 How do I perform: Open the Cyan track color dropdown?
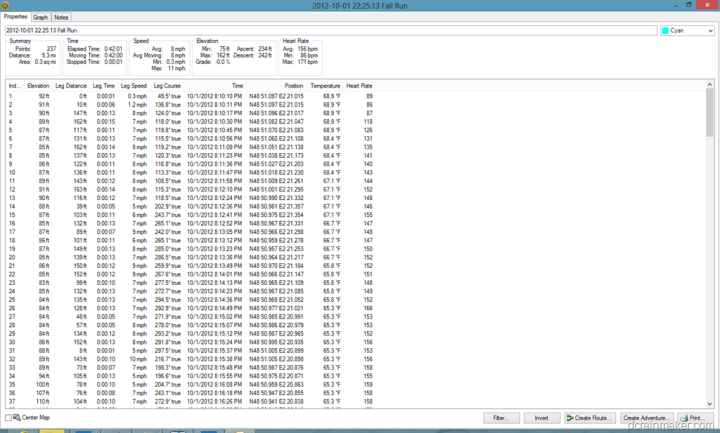coord(687,30)
